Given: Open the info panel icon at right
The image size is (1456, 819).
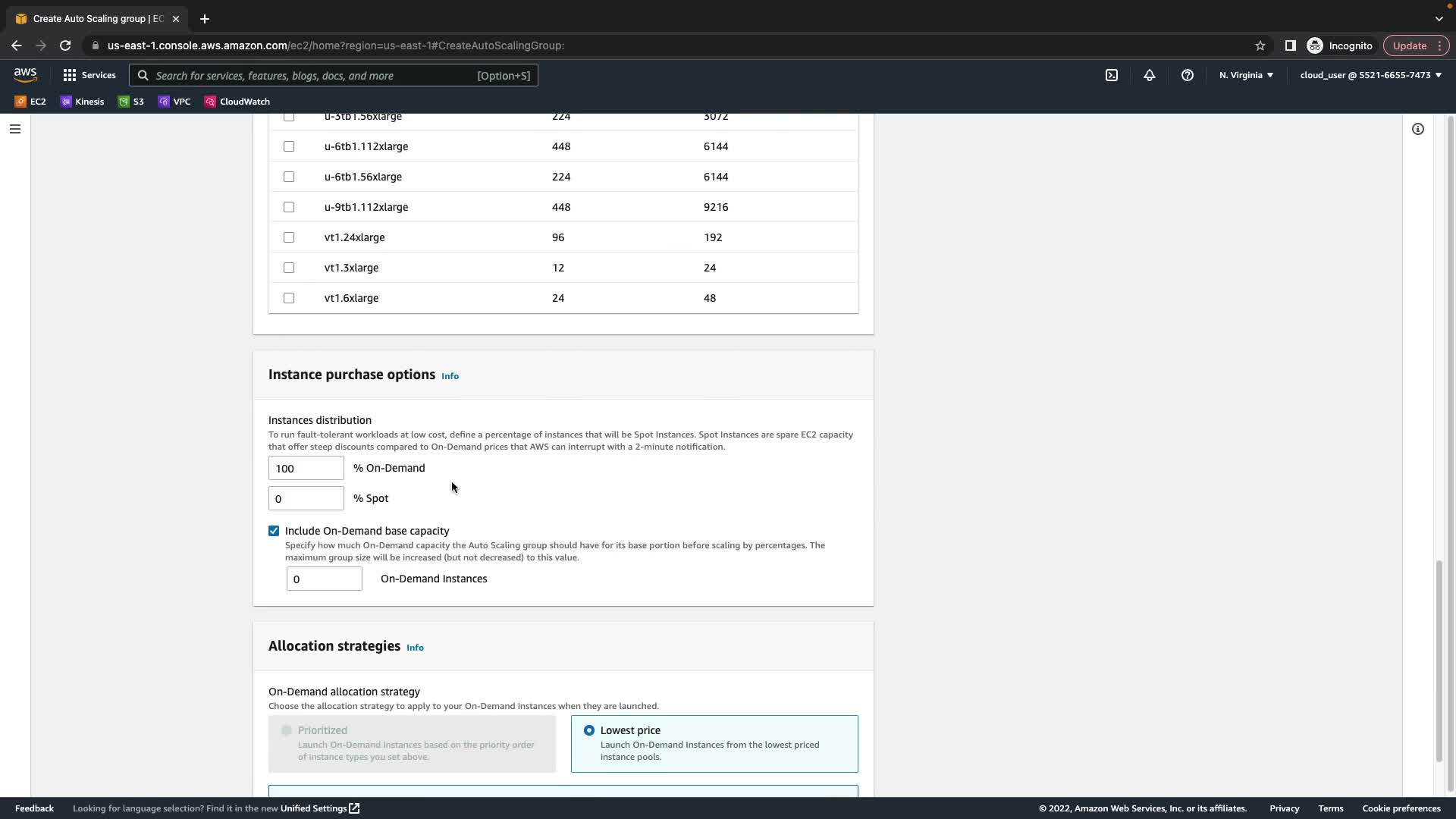Looking at the screenshot, I should [x=1417, y=129].
